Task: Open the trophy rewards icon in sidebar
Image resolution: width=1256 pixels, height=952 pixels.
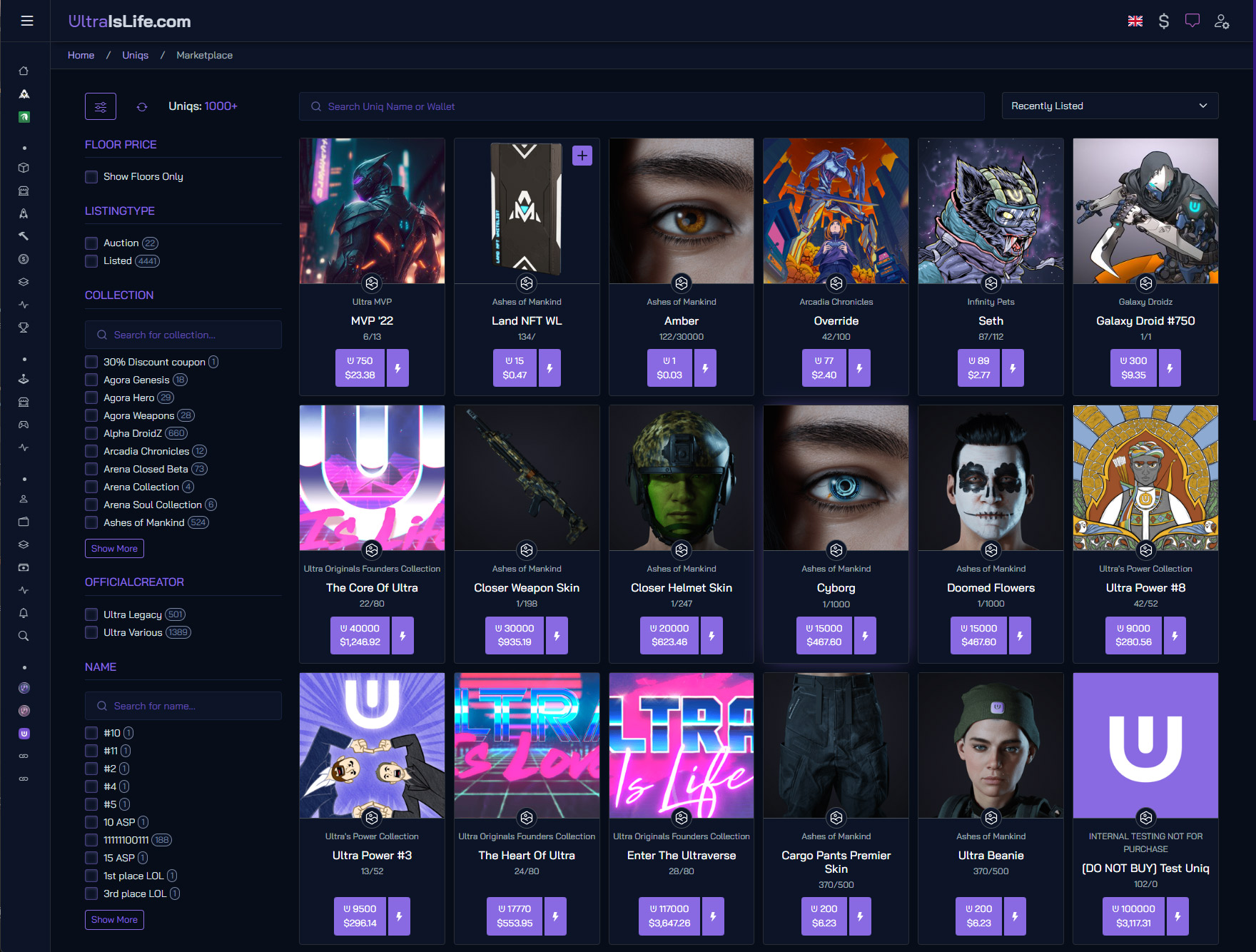Action: pyautogui.click(x=24, y=328)
